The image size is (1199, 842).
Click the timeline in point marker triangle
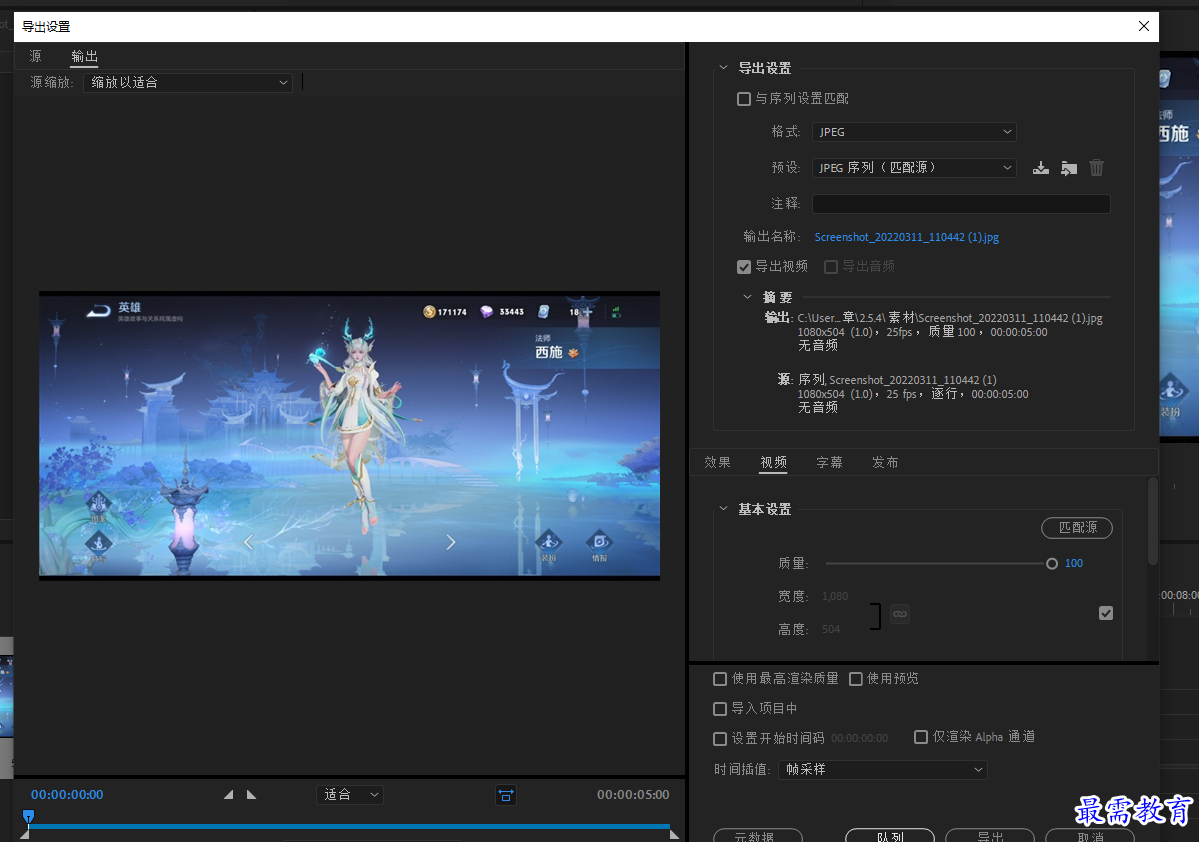(24, 835)
